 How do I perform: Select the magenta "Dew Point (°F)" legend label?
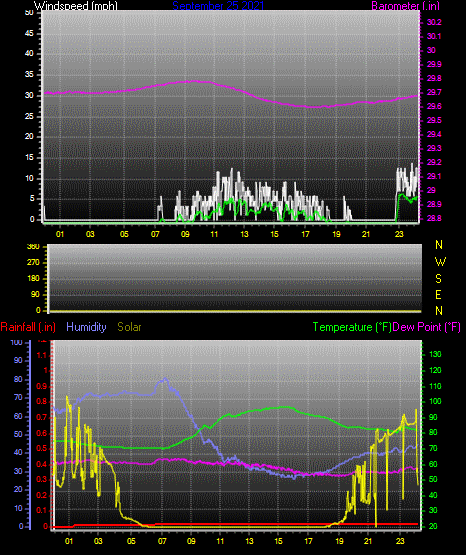[427, 327]
